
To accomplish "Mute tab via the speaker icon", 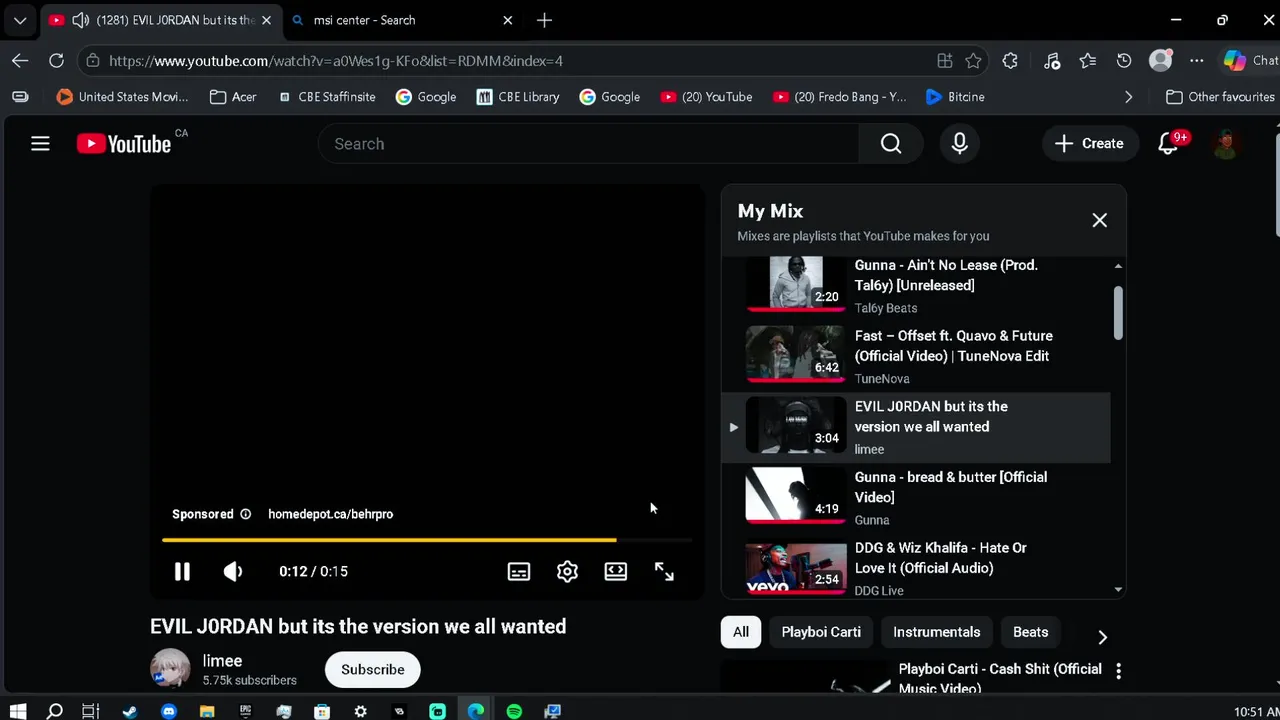I will tap(80, 20).
